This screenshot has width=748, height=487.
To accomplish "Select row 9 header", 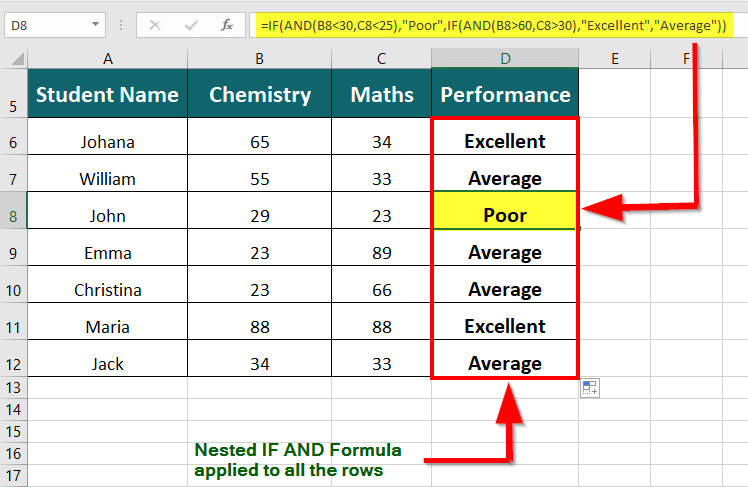I will coord(13,248).
